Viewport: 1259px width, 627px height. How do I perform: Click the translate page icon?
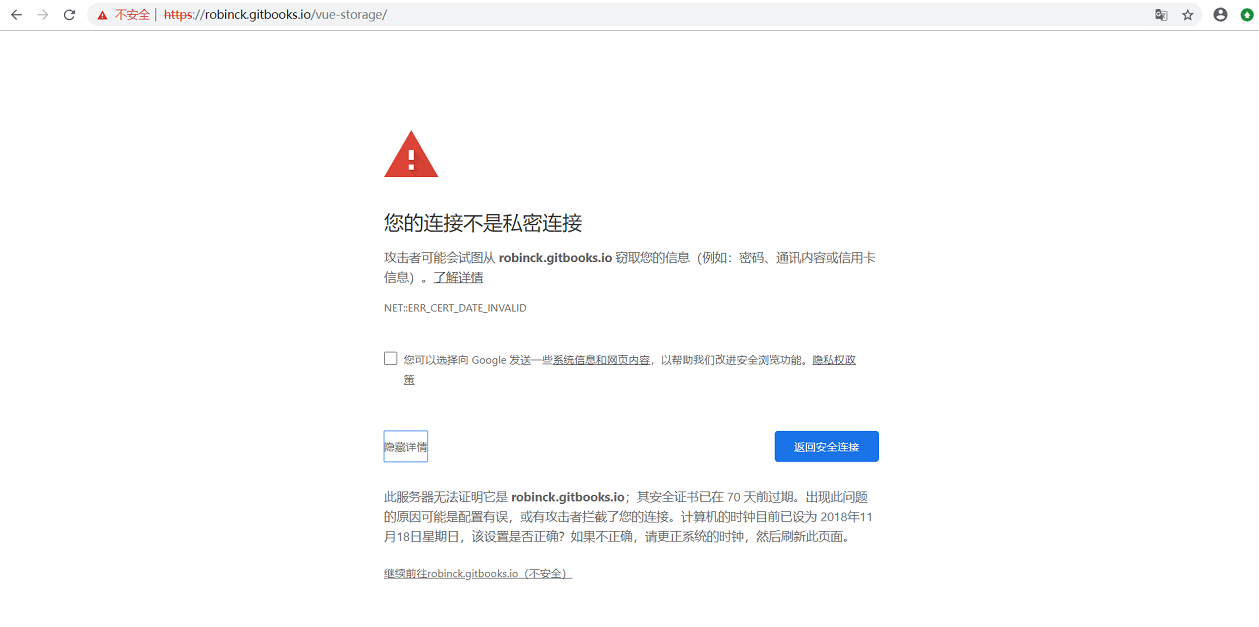[1161, 15]
